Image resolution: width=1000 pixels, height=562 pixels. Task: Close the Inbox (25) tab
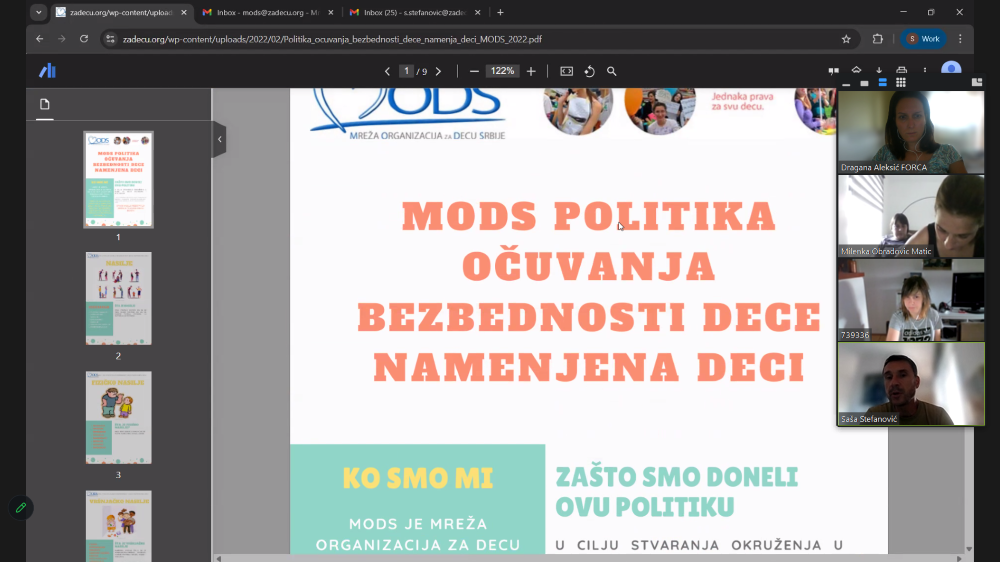coord(478,12)
